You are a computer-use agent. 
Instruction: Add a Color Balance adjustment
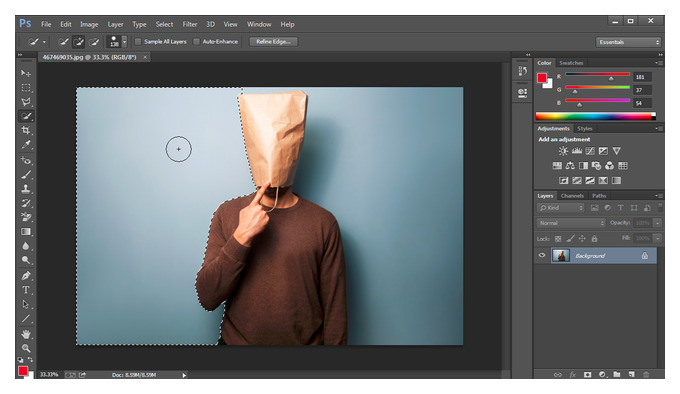[570, 166]
